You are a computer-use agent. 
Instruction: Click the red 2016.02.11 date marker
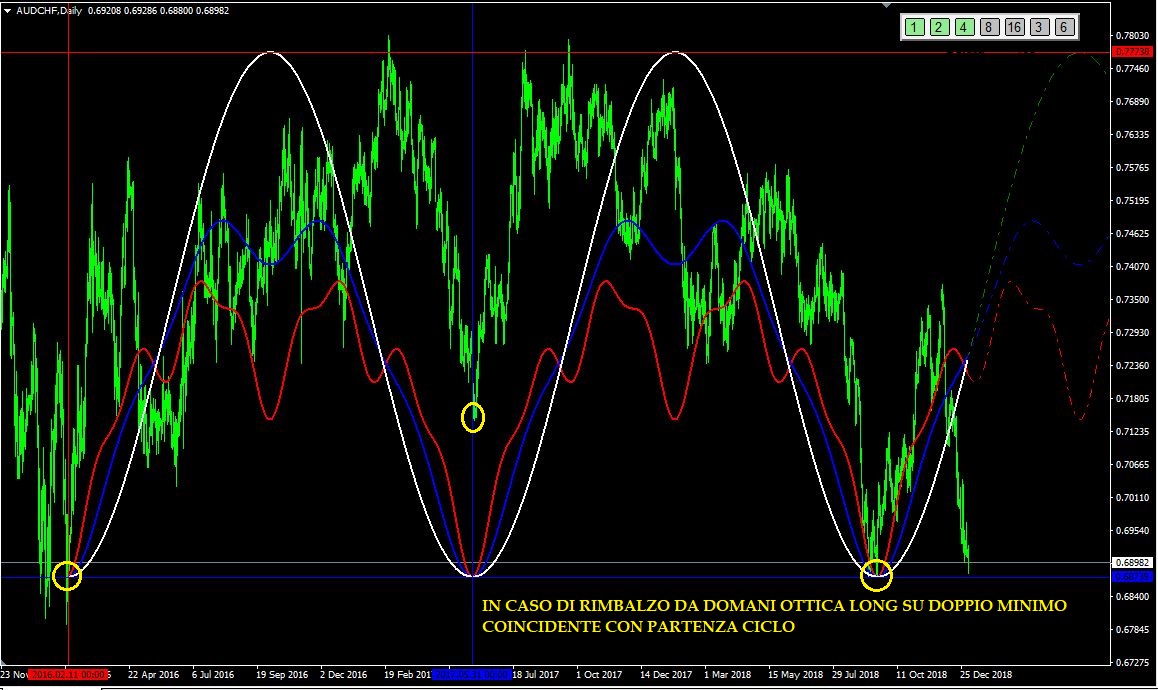point(68,675)
